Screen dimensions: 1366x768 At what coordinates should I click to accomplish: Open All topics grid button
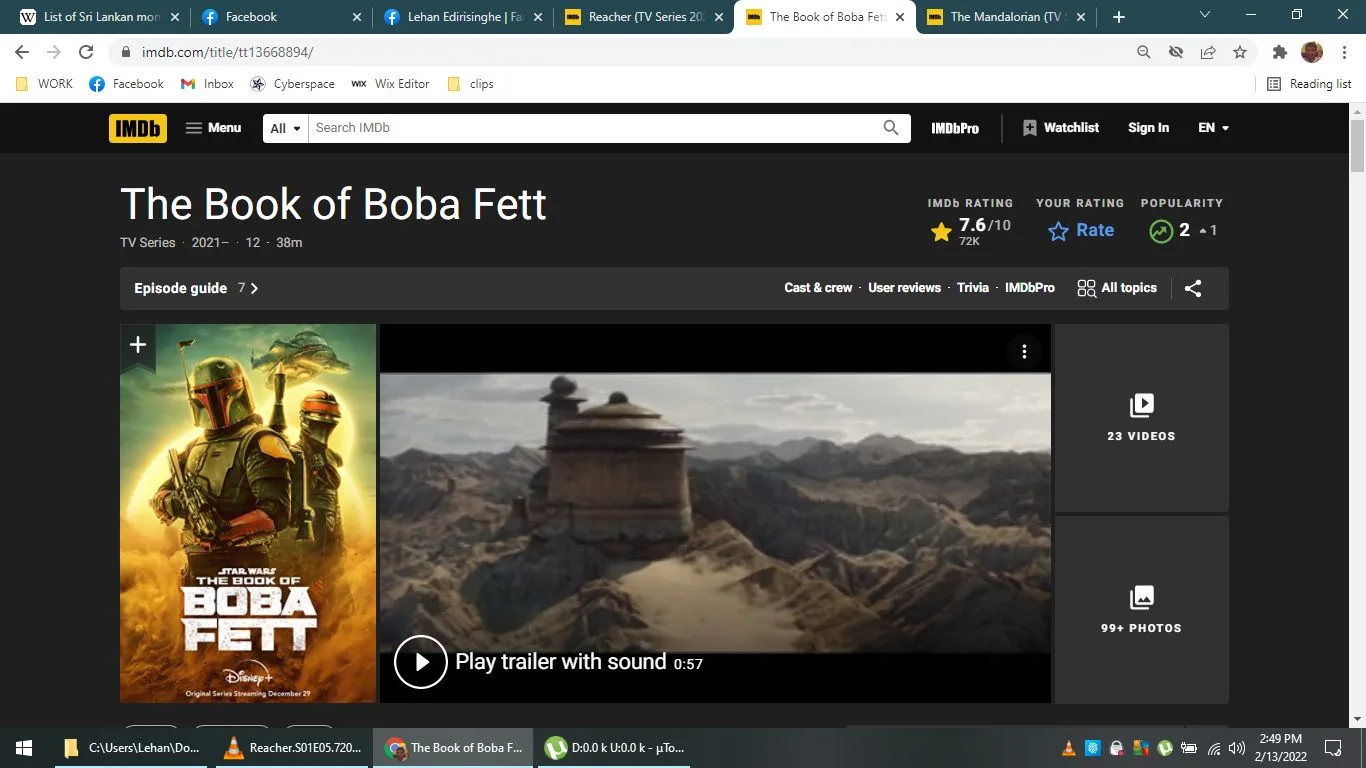click(1117, 288)
